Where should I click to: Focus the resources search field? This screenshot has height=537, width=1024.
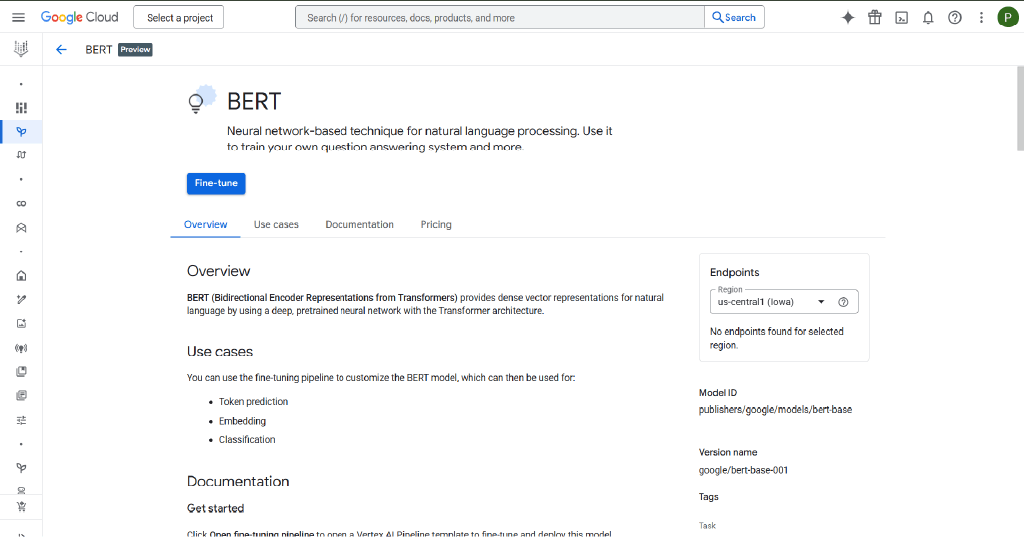click(x=500, y=18)
